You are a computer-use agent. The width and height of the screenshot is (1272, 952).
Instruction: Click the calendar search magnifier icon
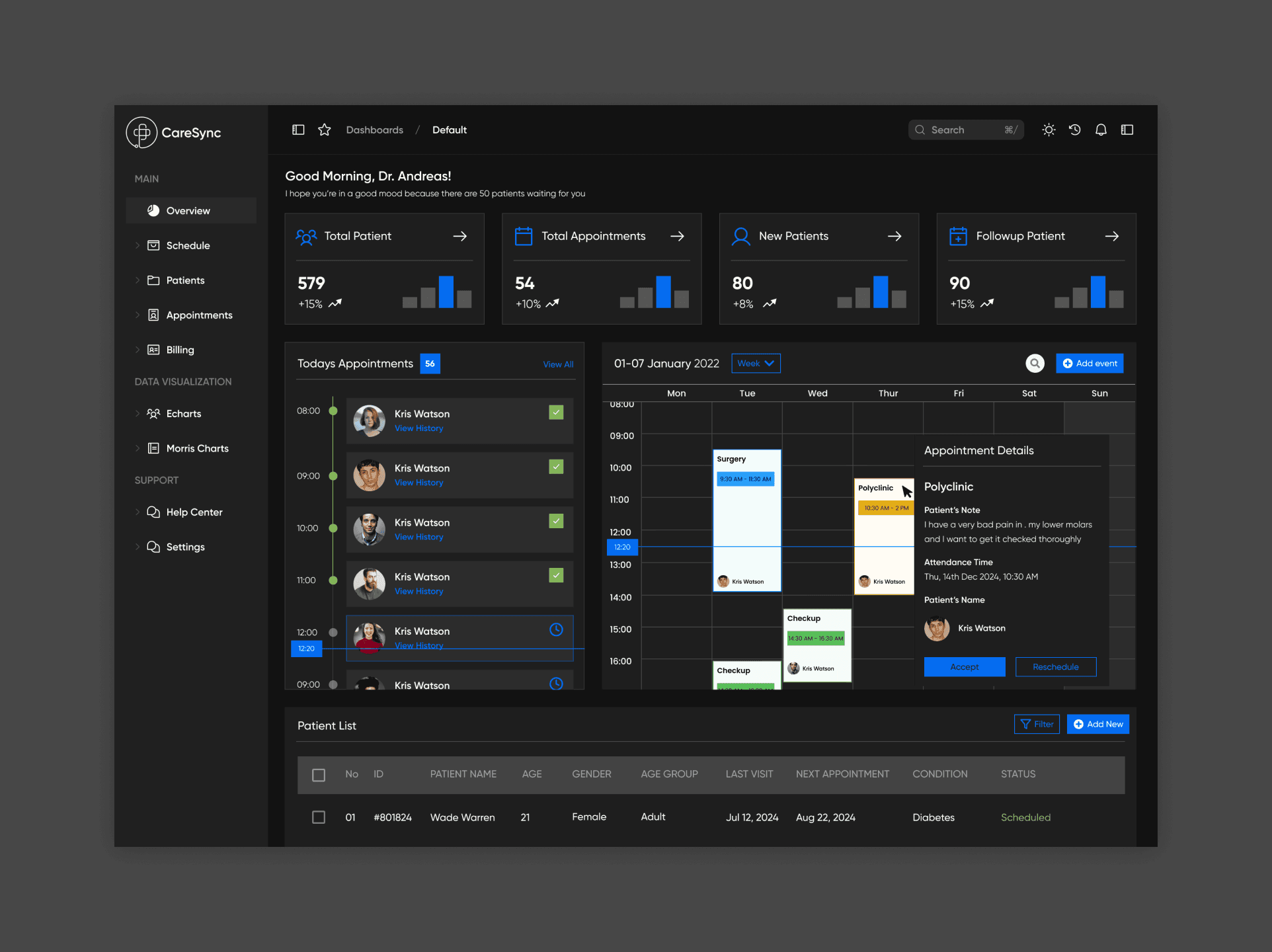(1035, 363)
